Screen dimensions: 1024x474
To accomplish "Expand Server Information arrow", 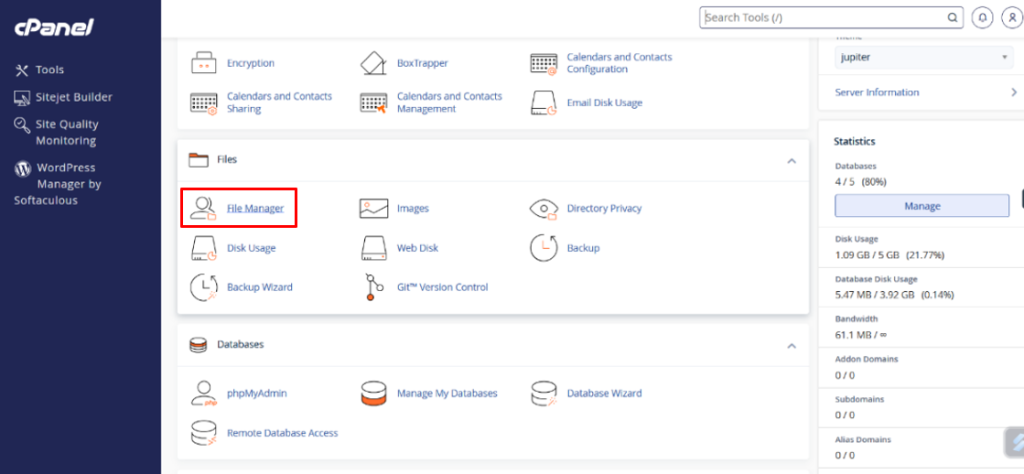I will click(1013, 92).
